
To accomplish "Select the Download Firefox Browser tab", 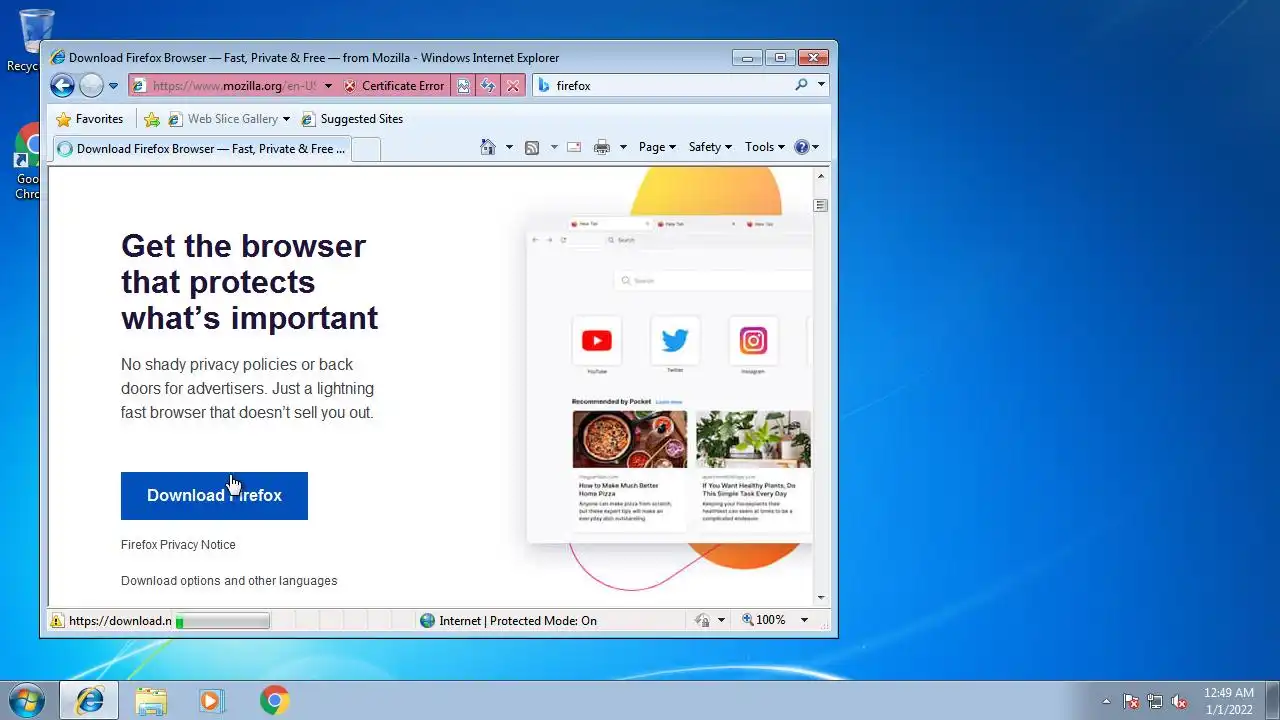I will [x=200, y=149].
